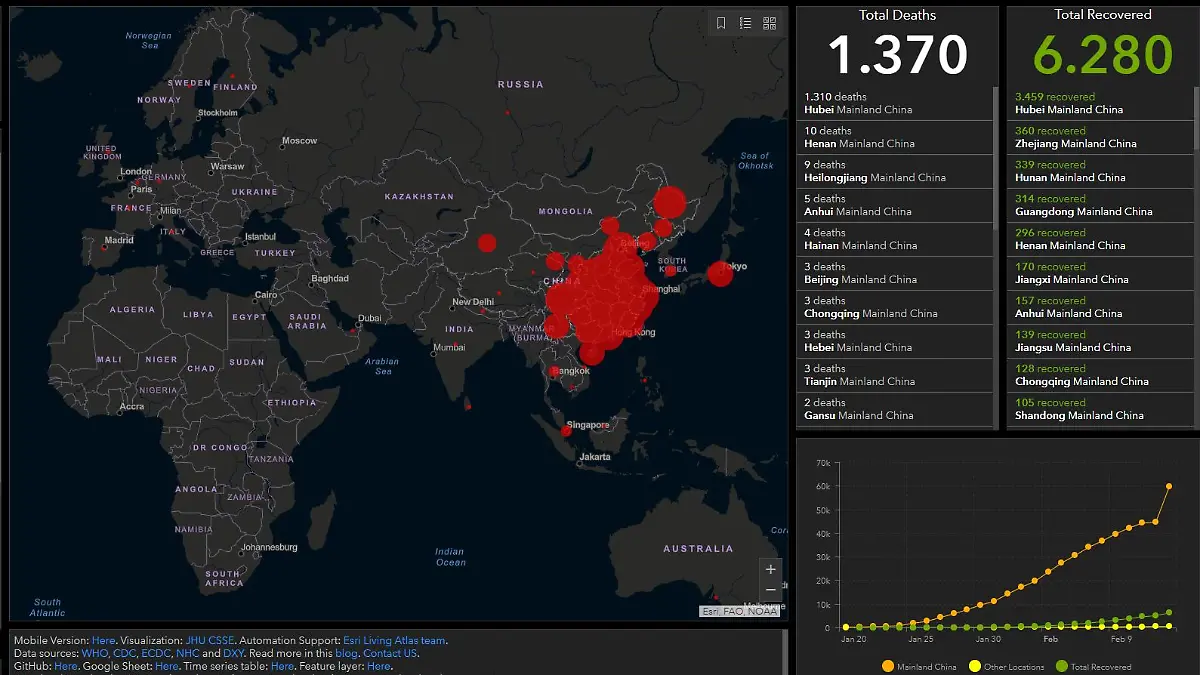Open the WHO data source link
The image size is (1200, 675).
(x=96, y=653)
